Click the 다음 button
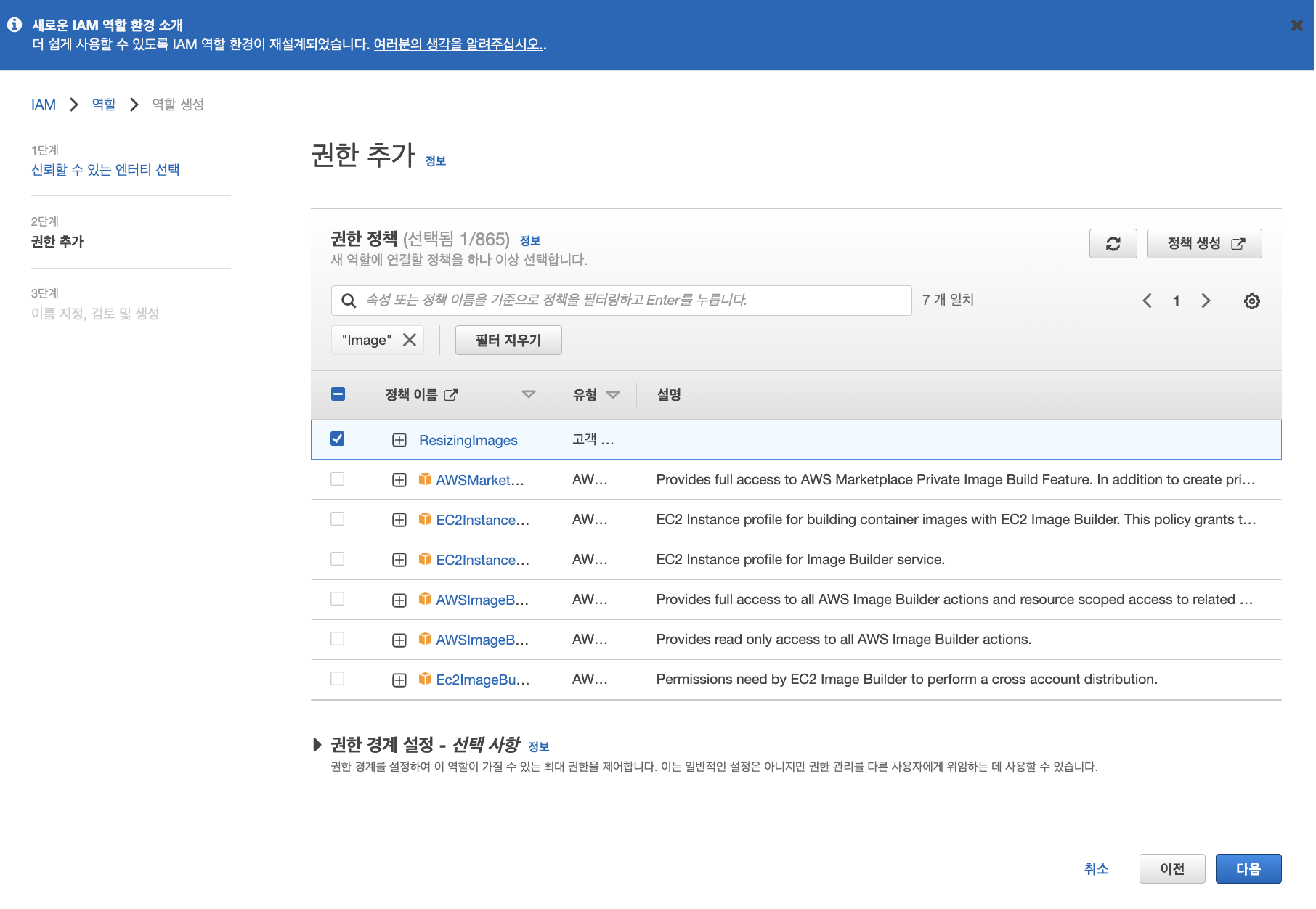 [x=1248, y=869]
